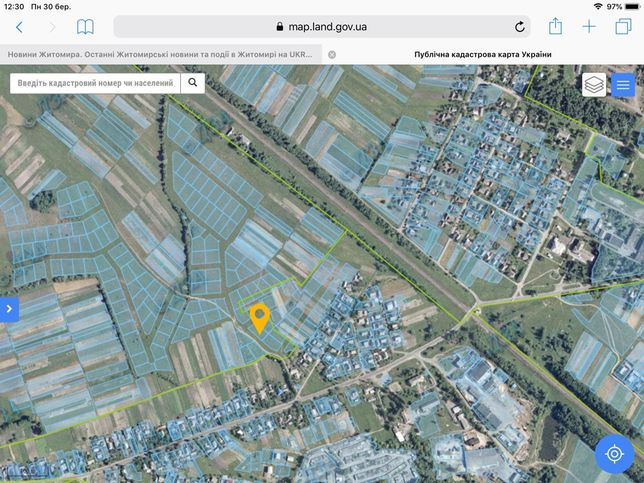Tap the battery indicator in status bar
The height and width of the screenshot is (483, 644).
(633, 7)
